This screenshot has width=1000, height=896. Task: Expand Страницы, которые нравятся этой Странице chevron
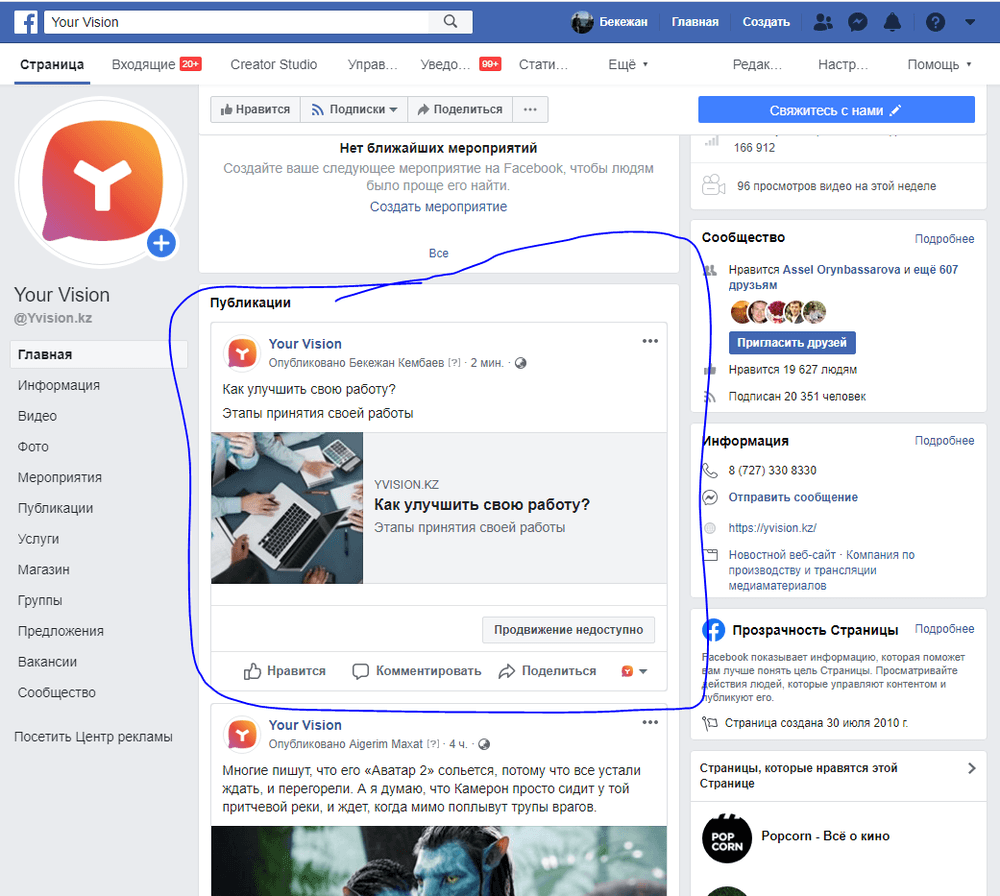pos(971,768)
